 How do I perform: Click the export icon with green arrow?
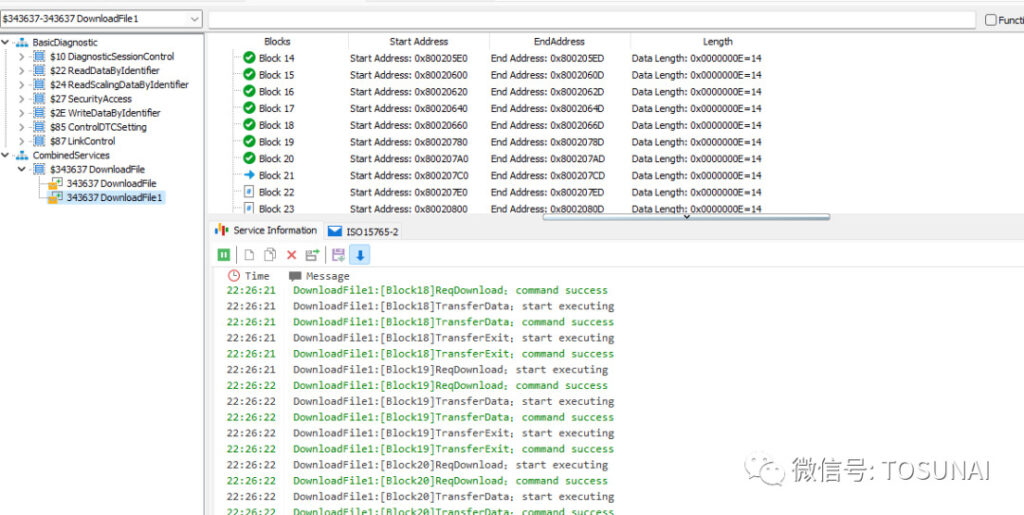(x=313, y=255)
